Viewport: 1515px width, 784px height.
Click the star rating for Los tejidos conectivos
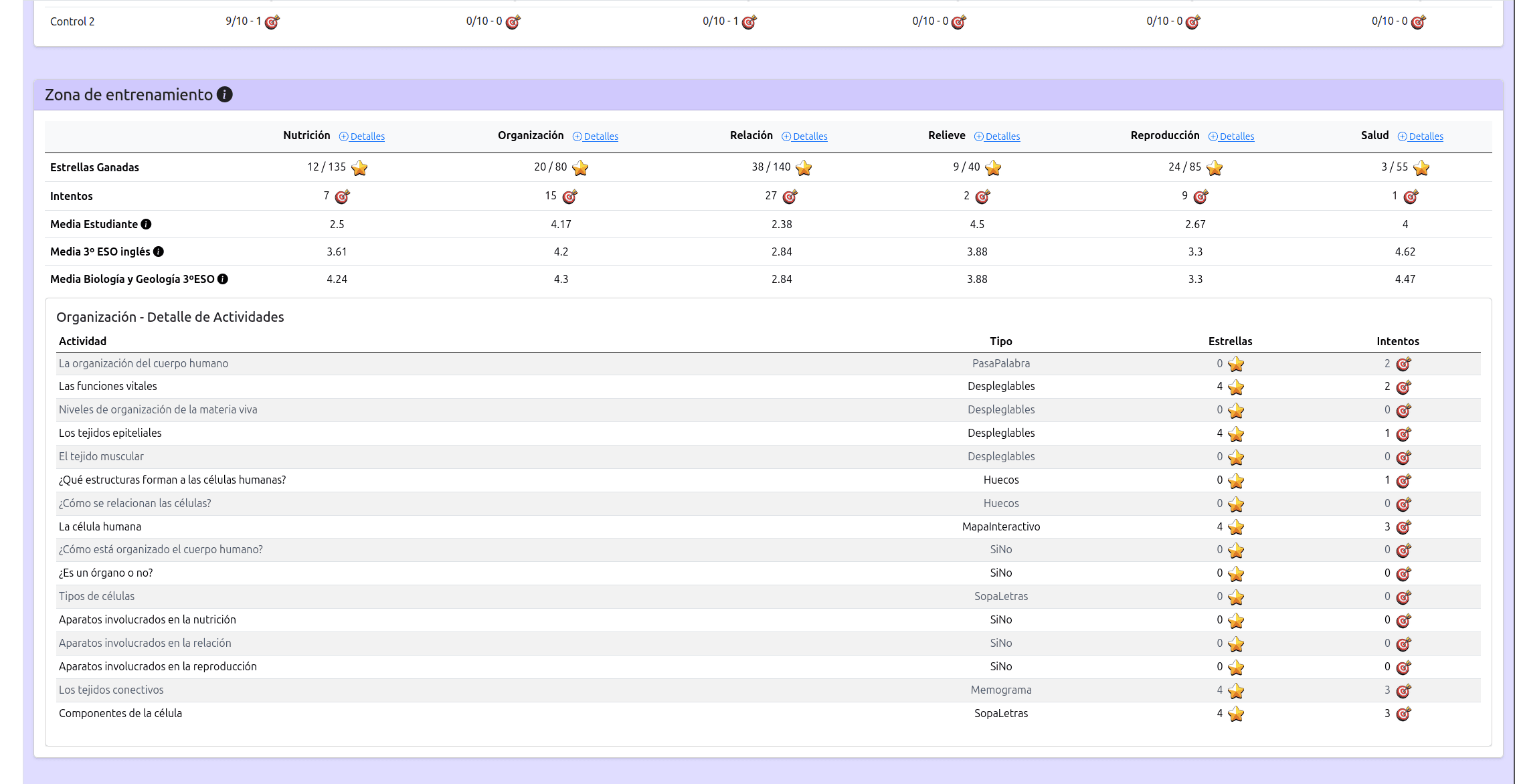coord(1236,690)
